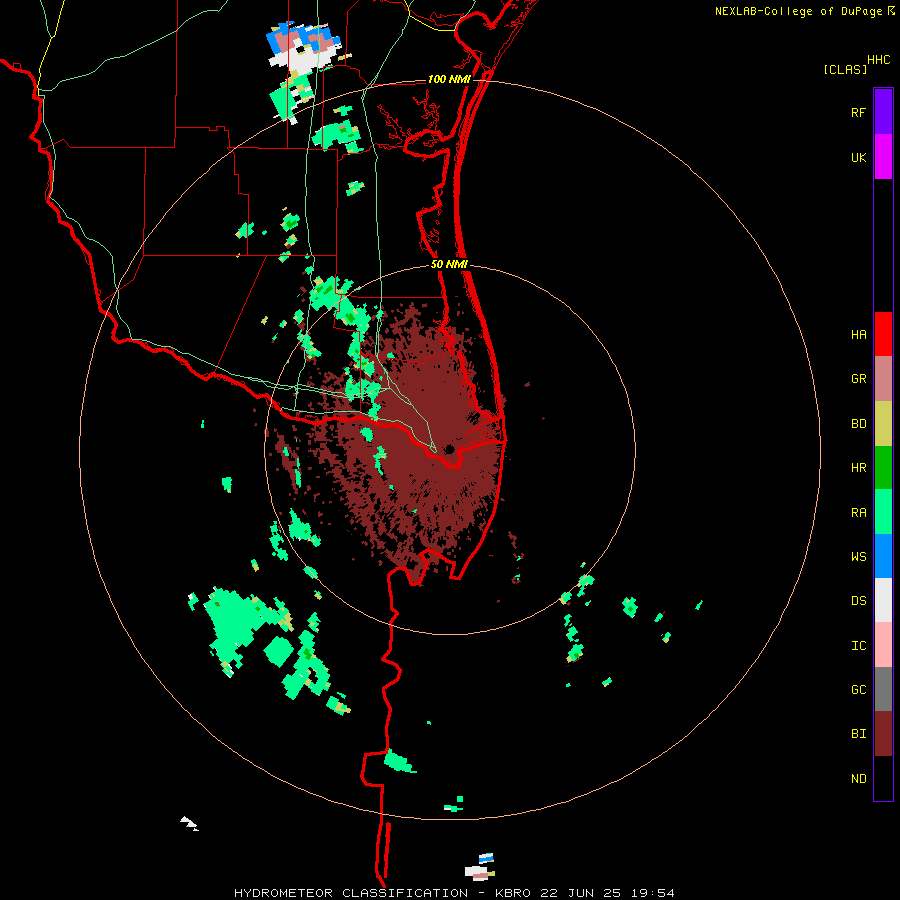The width and height of the screenshot is (900, 900).
Task: Click the HR legend label
Action: [858, 468]
